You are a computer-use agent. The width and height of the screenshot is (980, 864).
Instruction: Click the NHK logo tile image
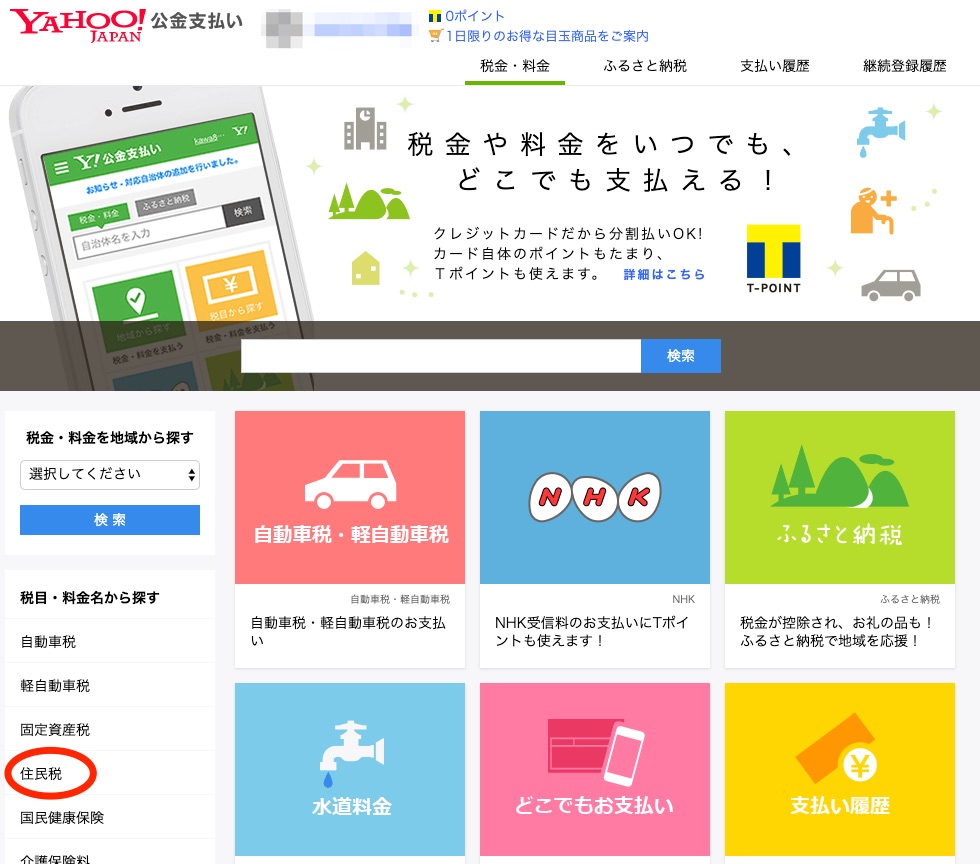tap(594, 497)
